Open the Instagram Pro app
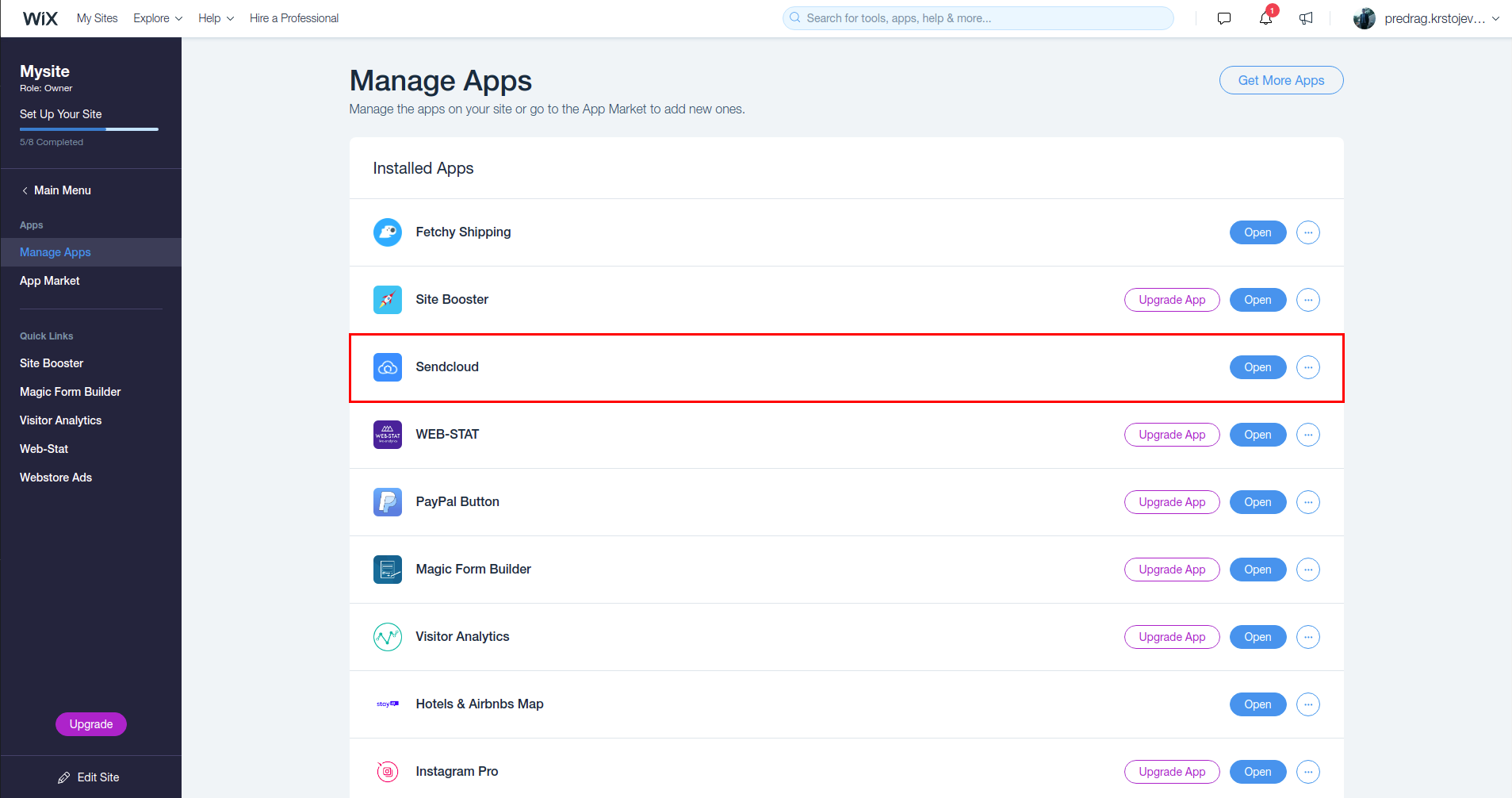The height and width of the screenshot is (798, 1512). 1257,772
